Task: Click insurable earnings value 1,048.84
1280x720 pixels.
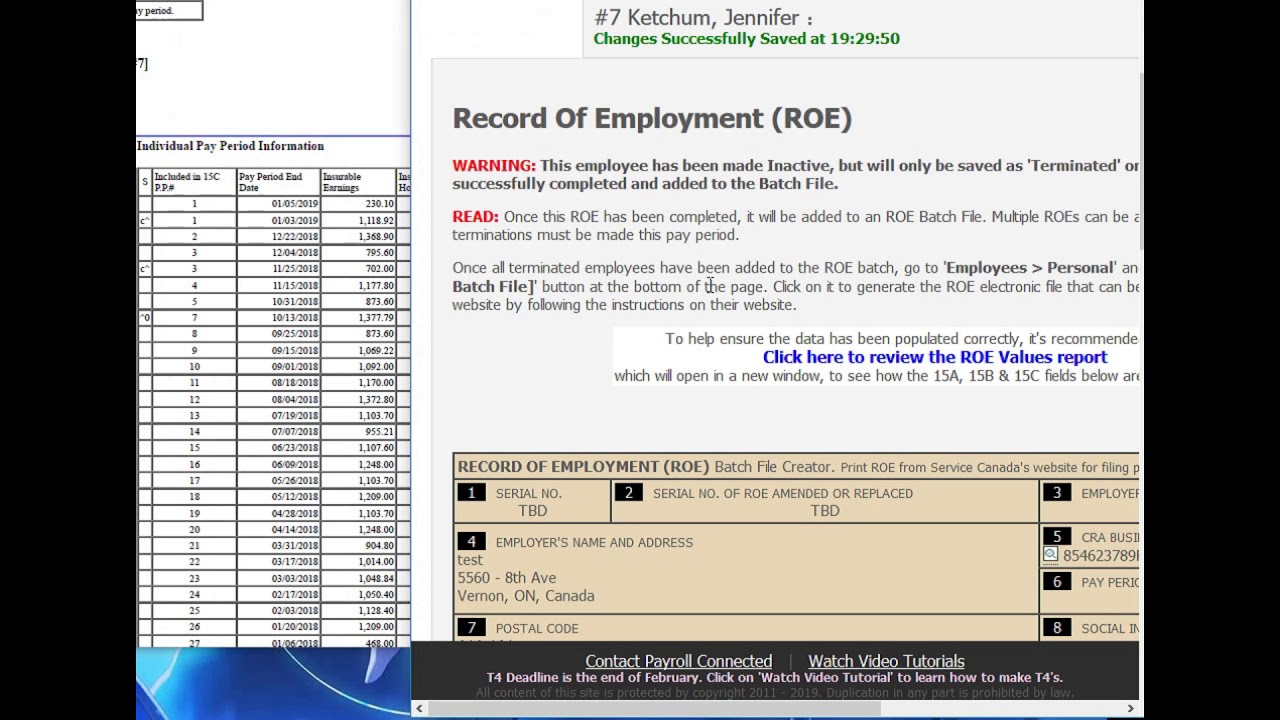Action: point(376,579)
